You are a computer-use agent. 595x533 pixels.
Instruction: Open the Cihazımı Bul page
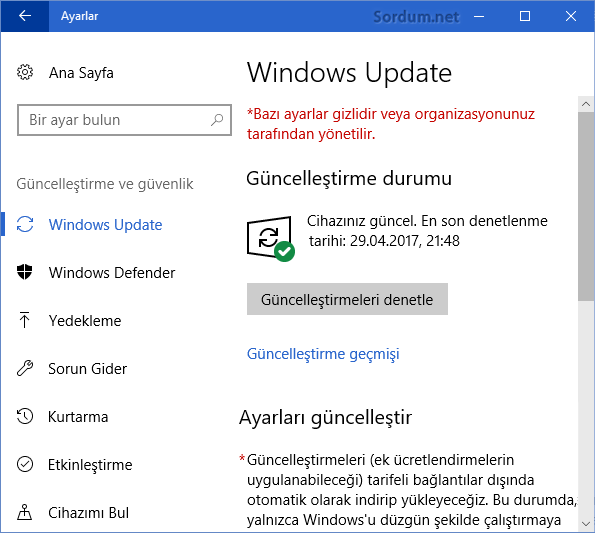[89, 513]
